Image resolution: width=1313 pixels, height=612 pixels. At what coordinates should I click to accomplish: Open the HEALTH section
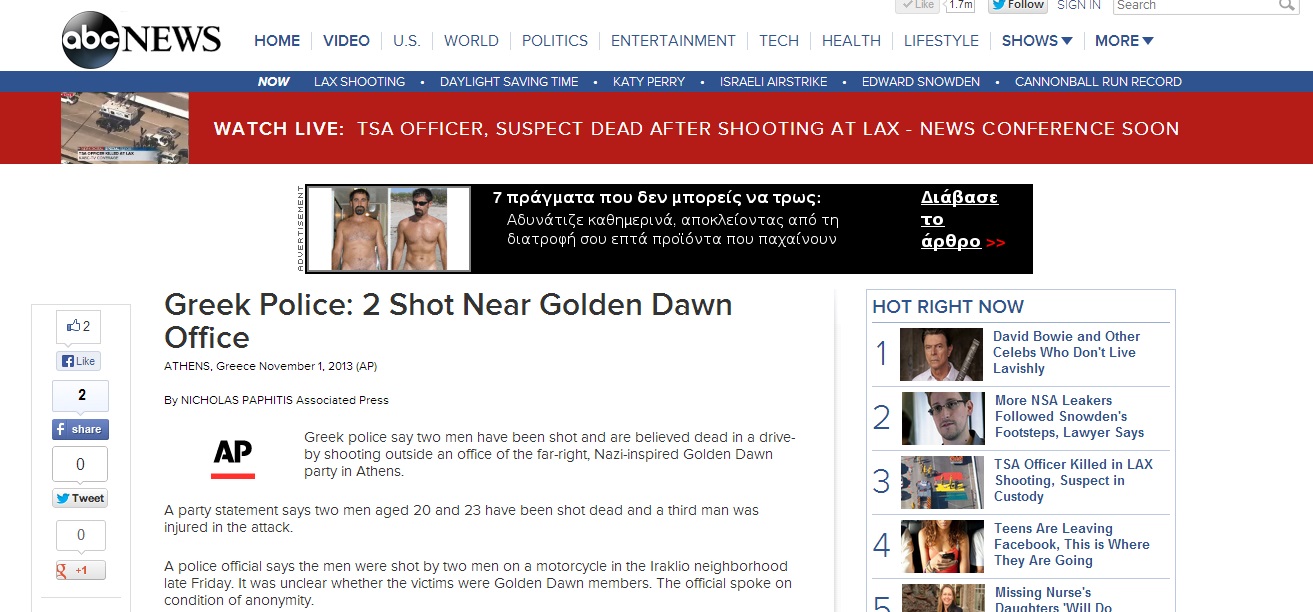pos(851,41)
